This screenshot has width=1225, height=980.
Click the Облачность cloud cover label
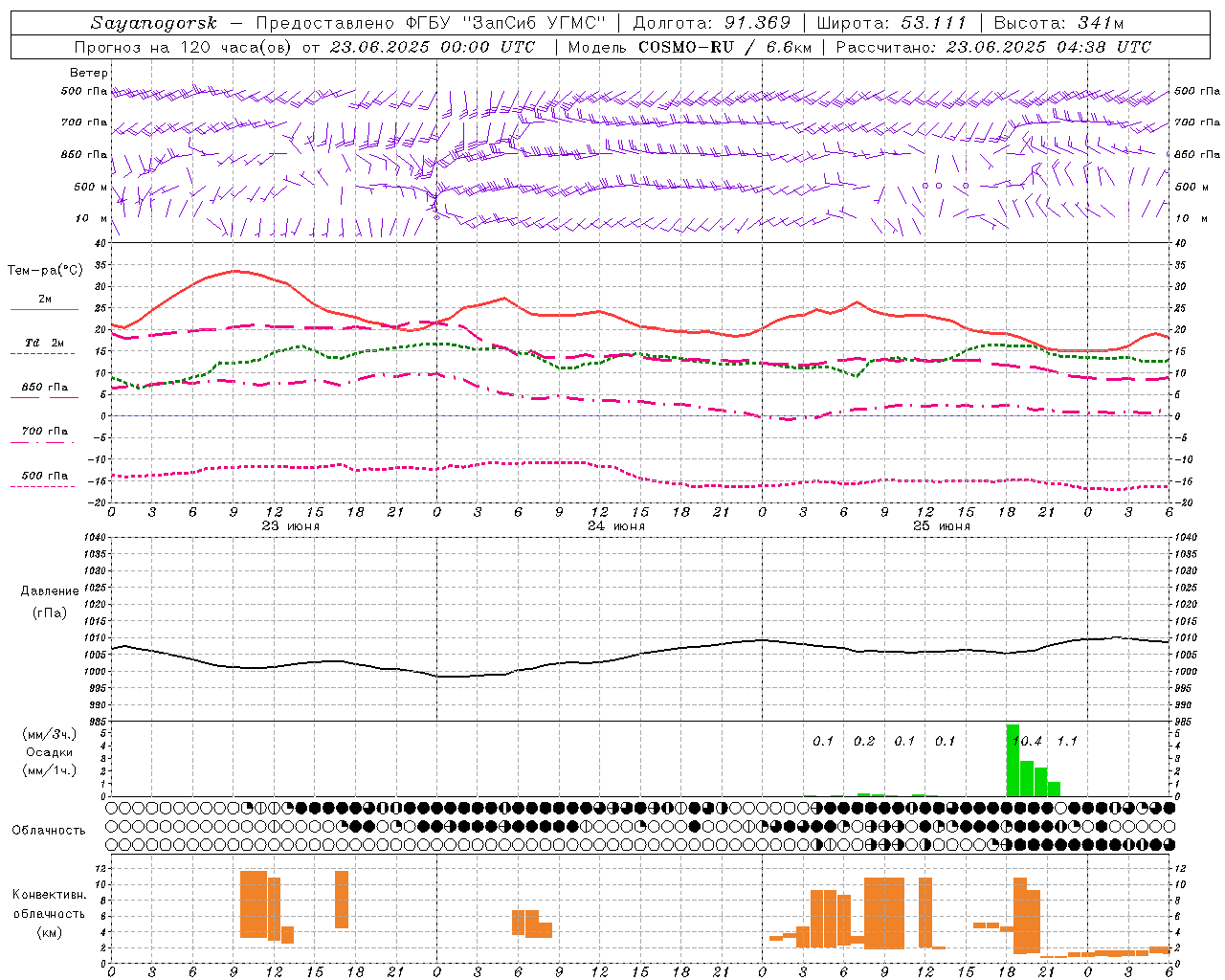pyautogui.click(x=49, y=831)
